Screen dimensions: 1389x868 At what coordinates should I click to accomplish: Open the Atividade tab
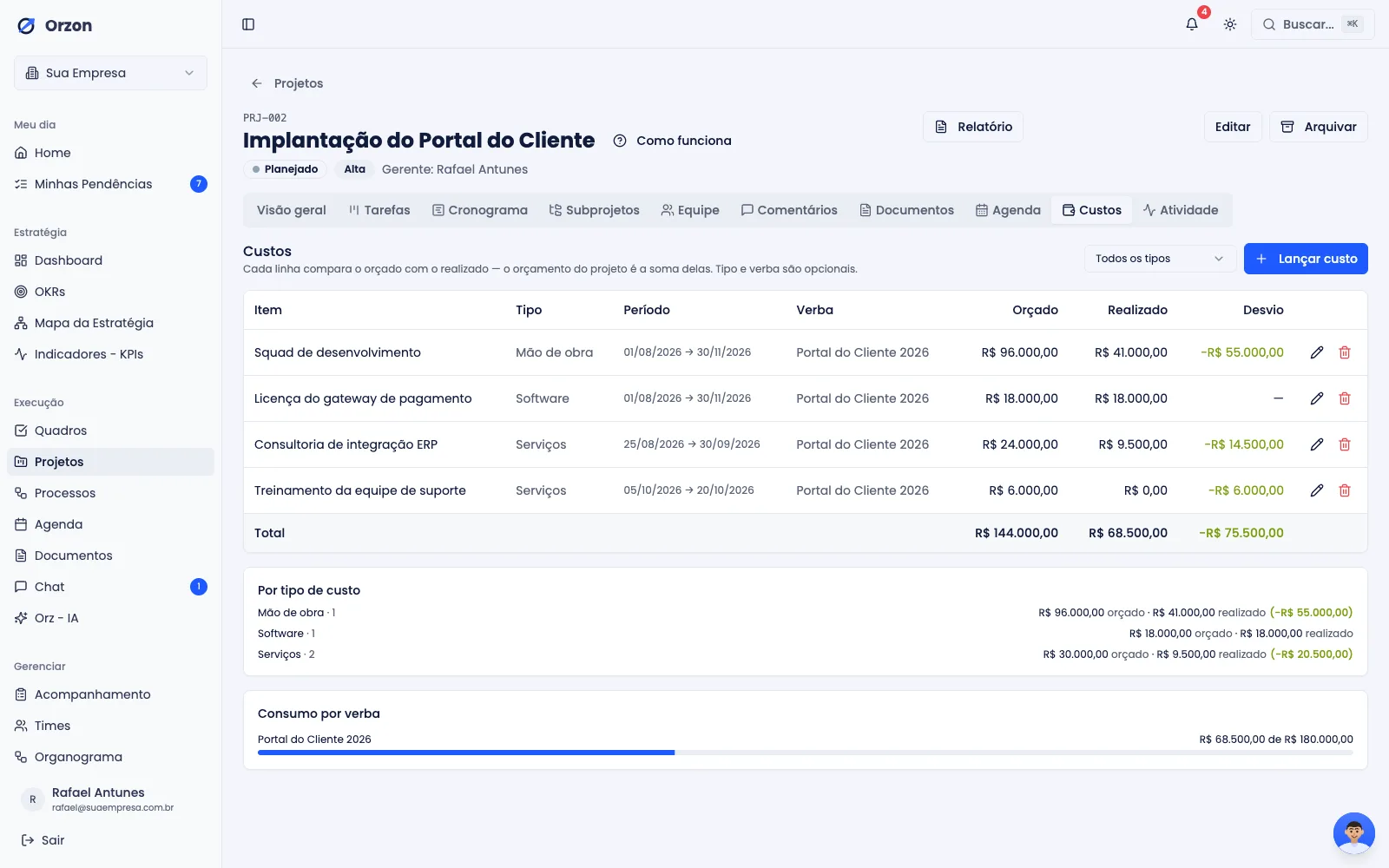tap(1181, 210)
